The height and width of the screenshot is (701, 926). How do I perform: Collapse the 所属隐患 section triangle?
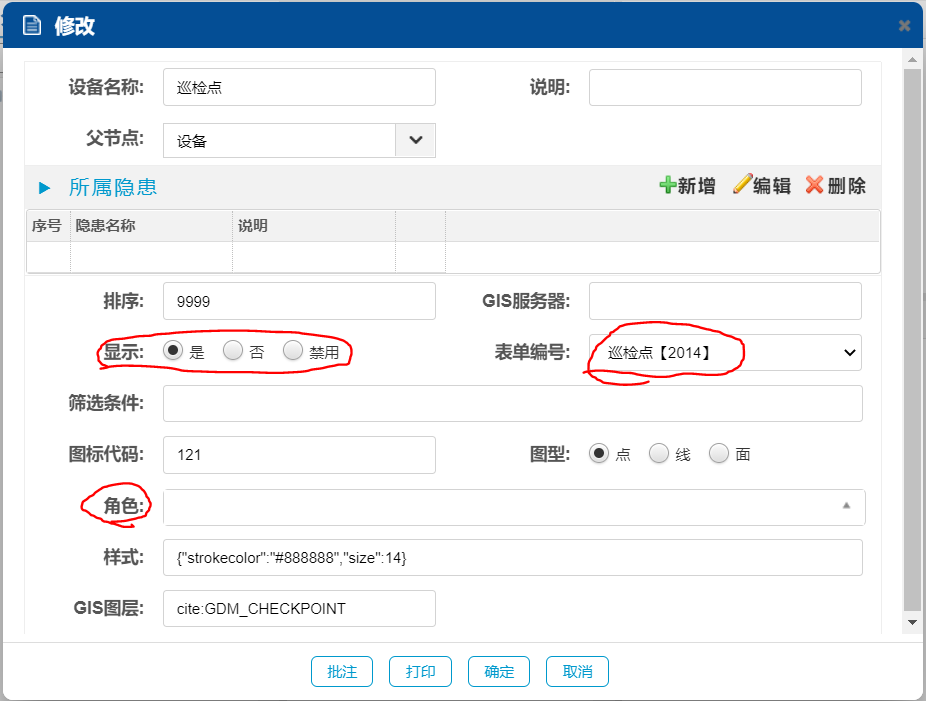click(44, 188)
